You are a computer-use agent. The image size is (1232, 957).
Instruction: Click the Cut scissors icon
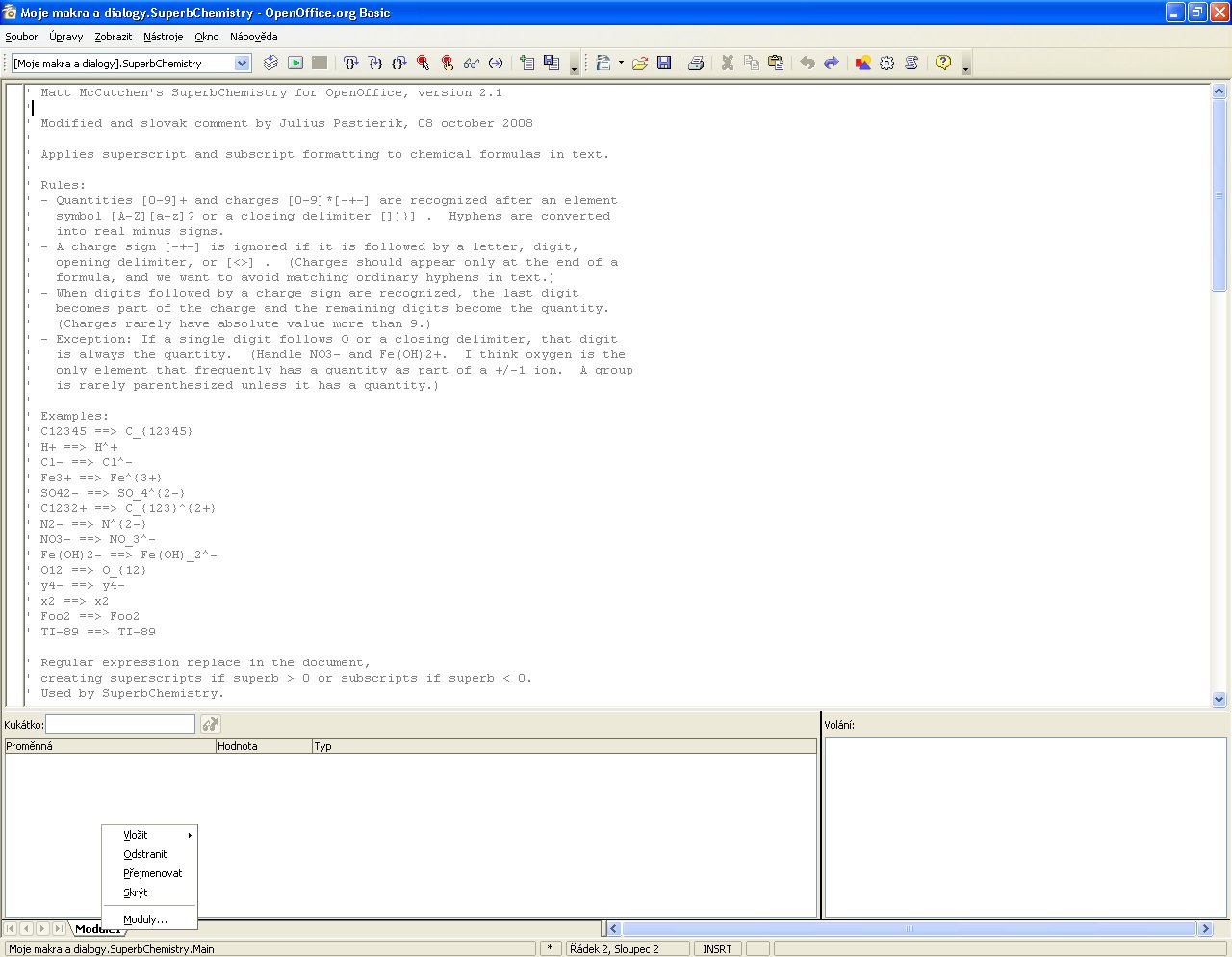728,63
